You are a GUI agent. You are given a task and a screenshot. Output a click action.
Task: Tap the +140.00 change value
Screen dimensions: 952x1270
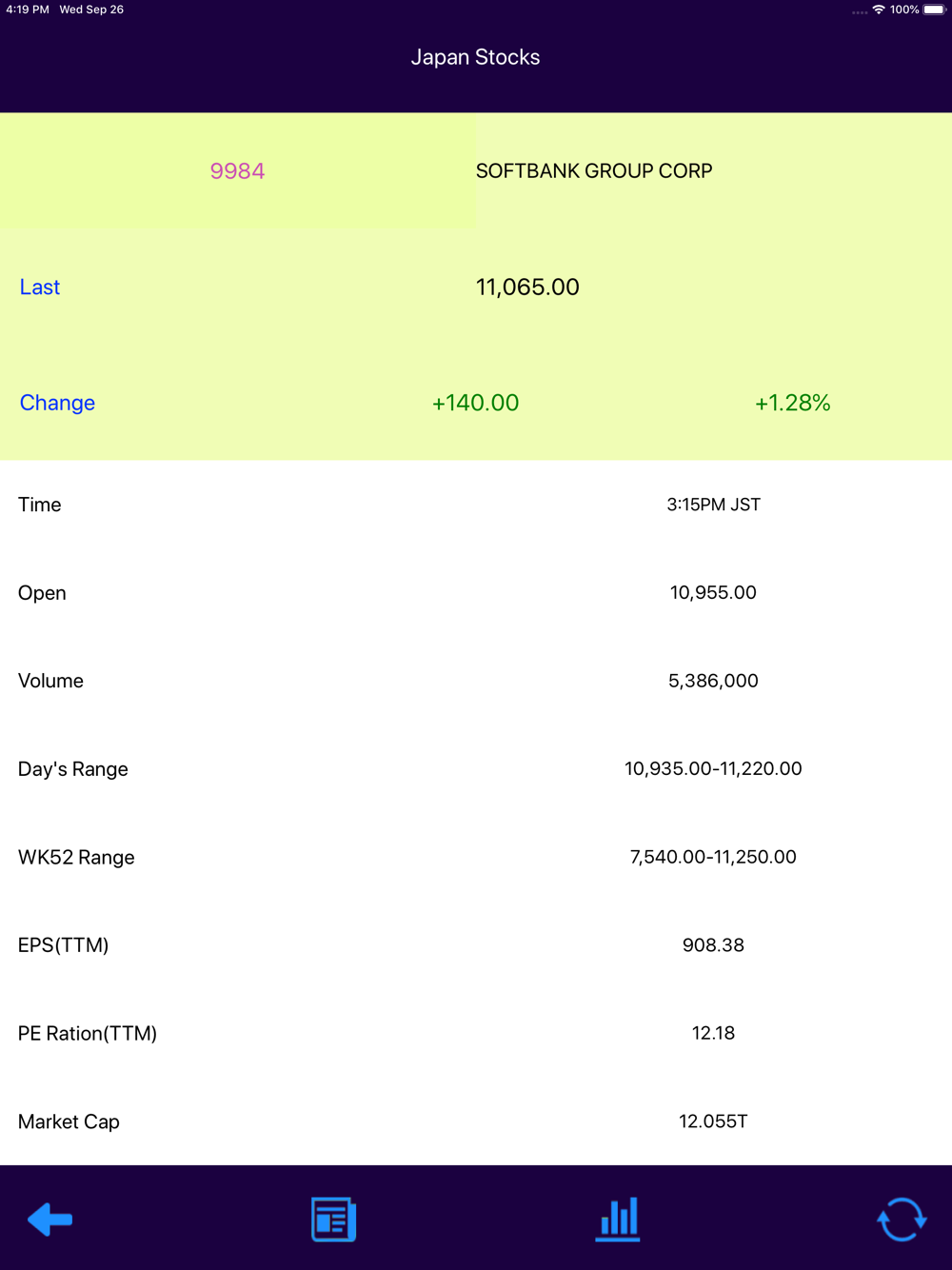pyautogui.click(x=475, y=403)
